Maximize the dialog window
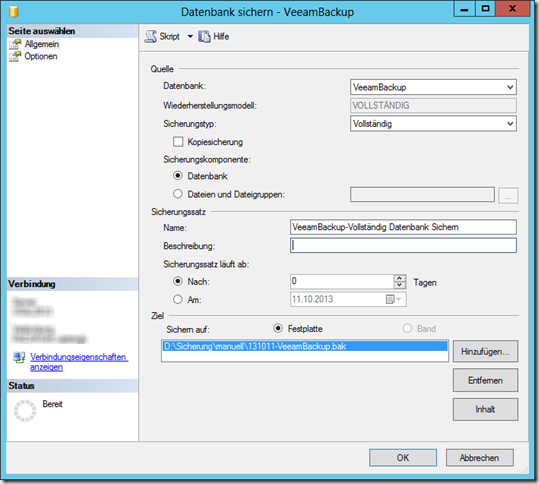 [x=485, y=9]
